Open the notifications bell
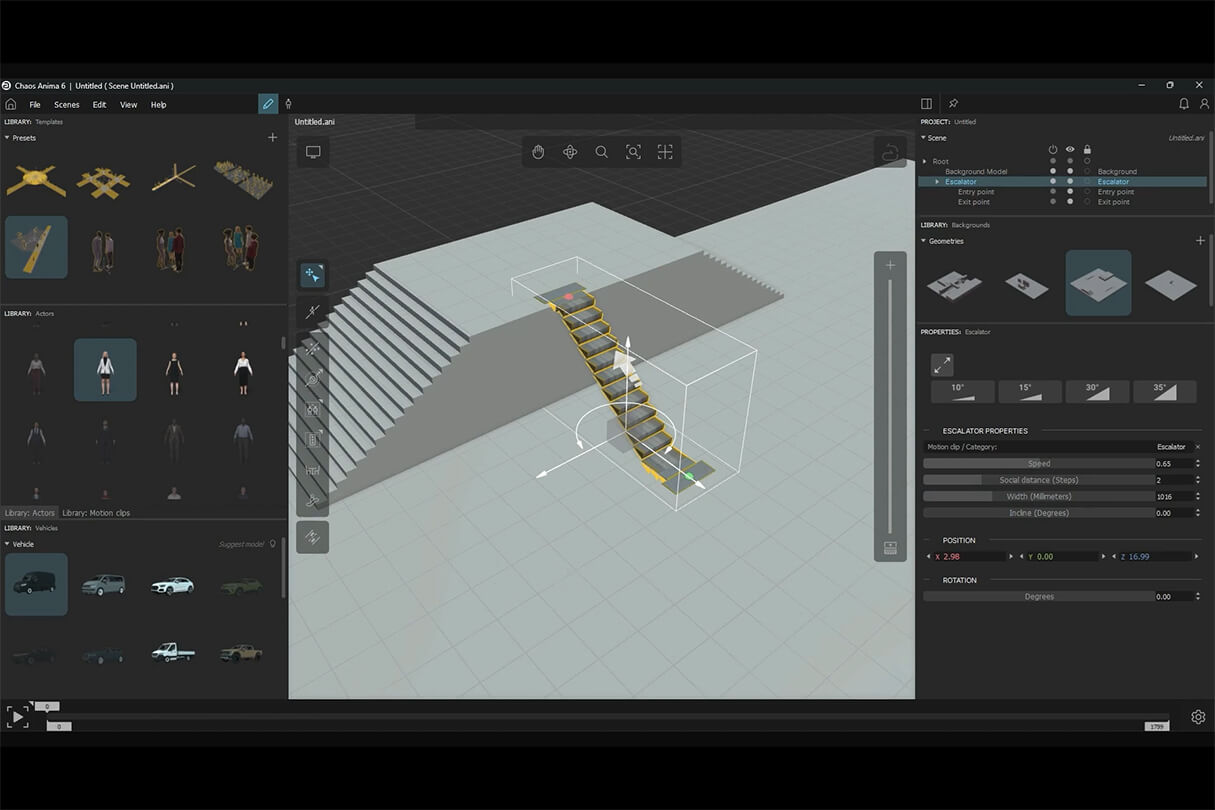The image size is (1215, 810). (1184, 104)
